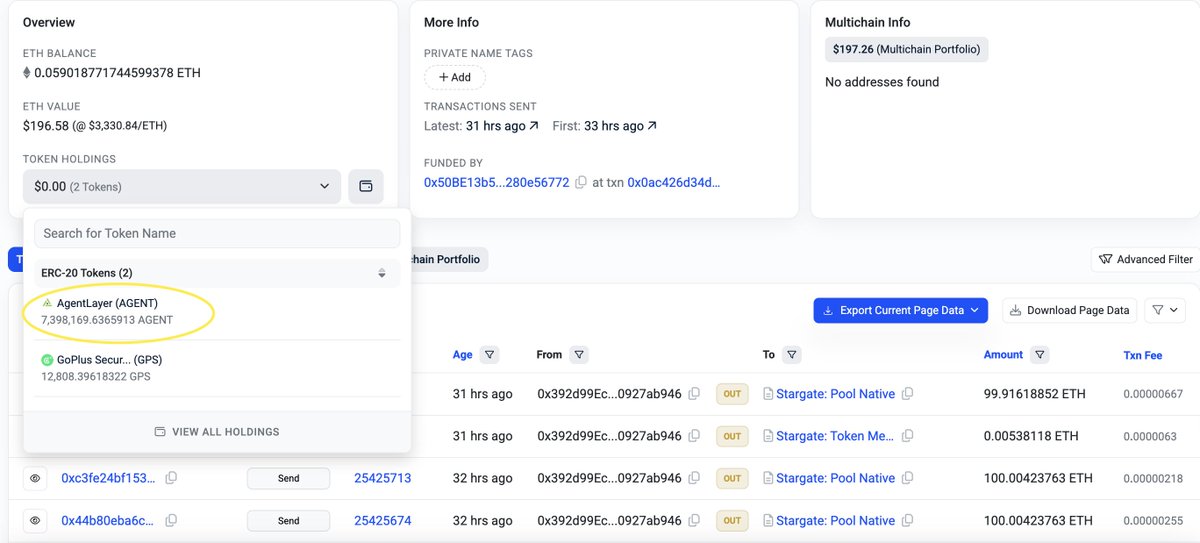Click the GoPlus Security token logo icon
Screen dimensions: 1200x543
point(47,360)
